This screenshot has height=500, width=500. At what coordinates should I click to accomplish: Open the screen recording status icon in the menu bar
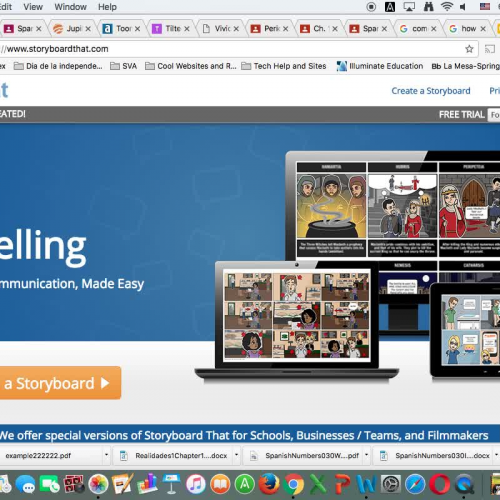pos(371,7)
